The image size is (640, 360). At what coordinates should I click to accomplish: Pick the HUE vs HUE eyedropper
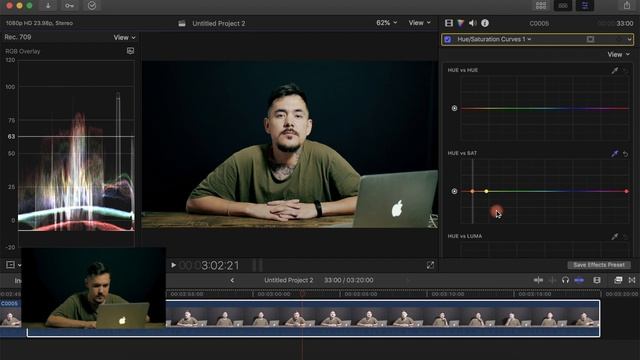pyautogui.click(x=615, y=70)
